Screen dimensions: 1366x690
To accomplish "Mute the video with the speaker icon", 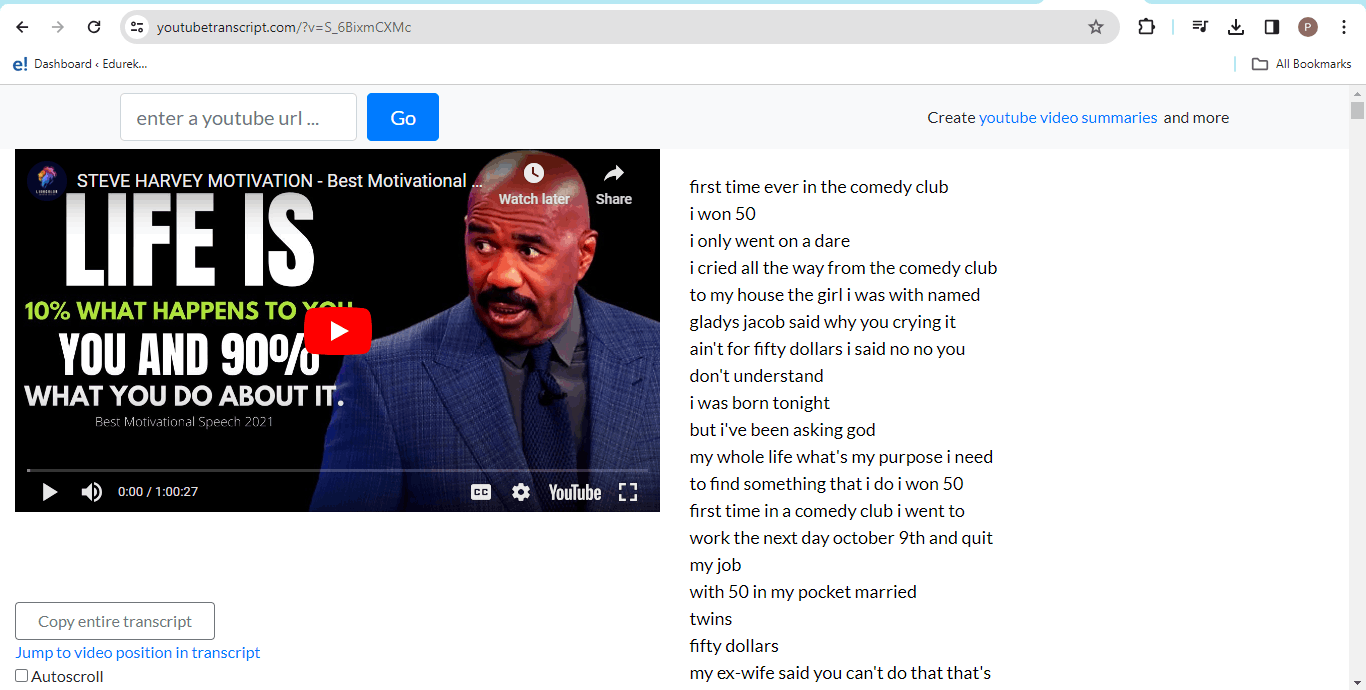I will pos(92,492).
